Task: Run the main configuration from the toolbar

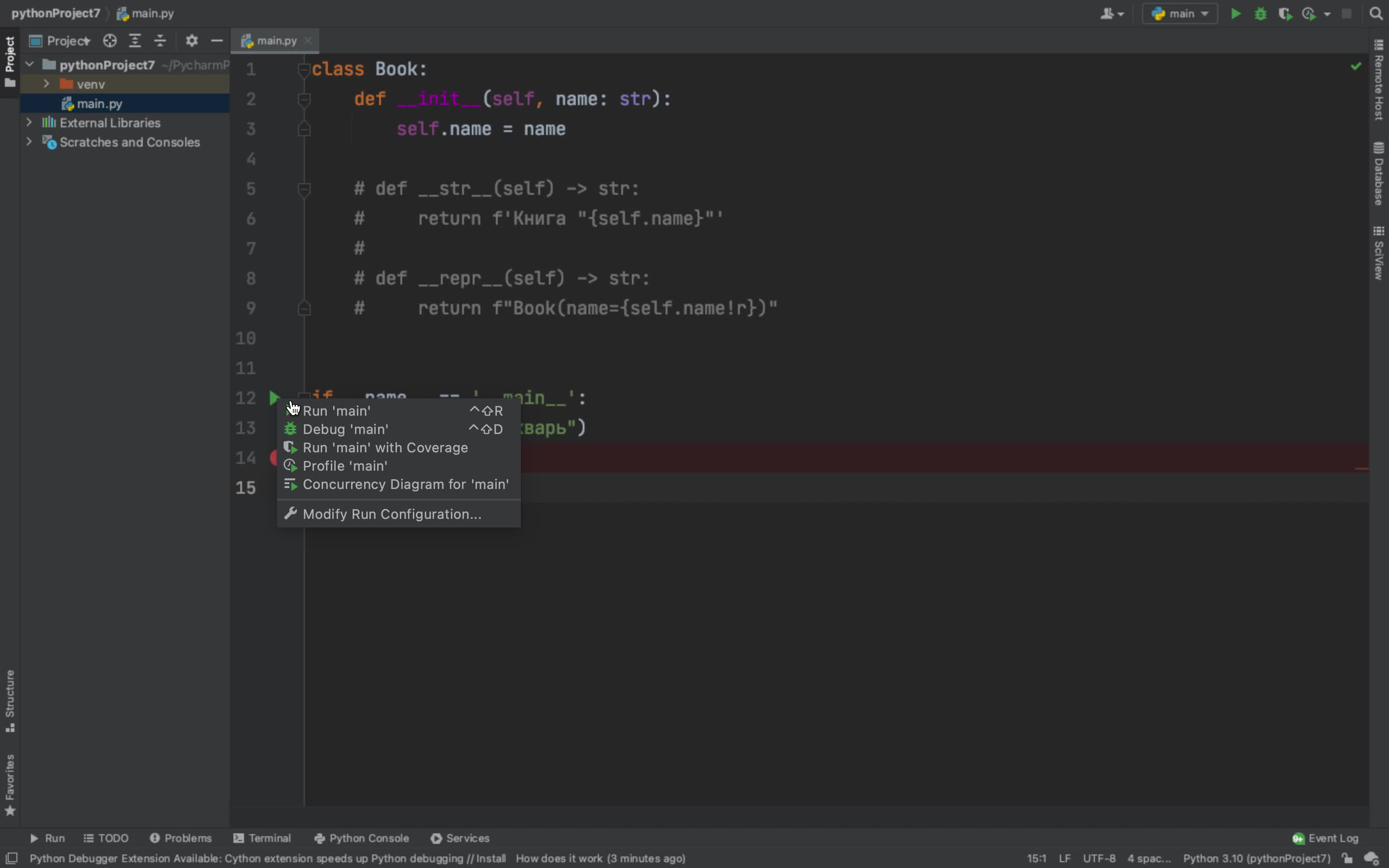Action: pos(1236,14)
